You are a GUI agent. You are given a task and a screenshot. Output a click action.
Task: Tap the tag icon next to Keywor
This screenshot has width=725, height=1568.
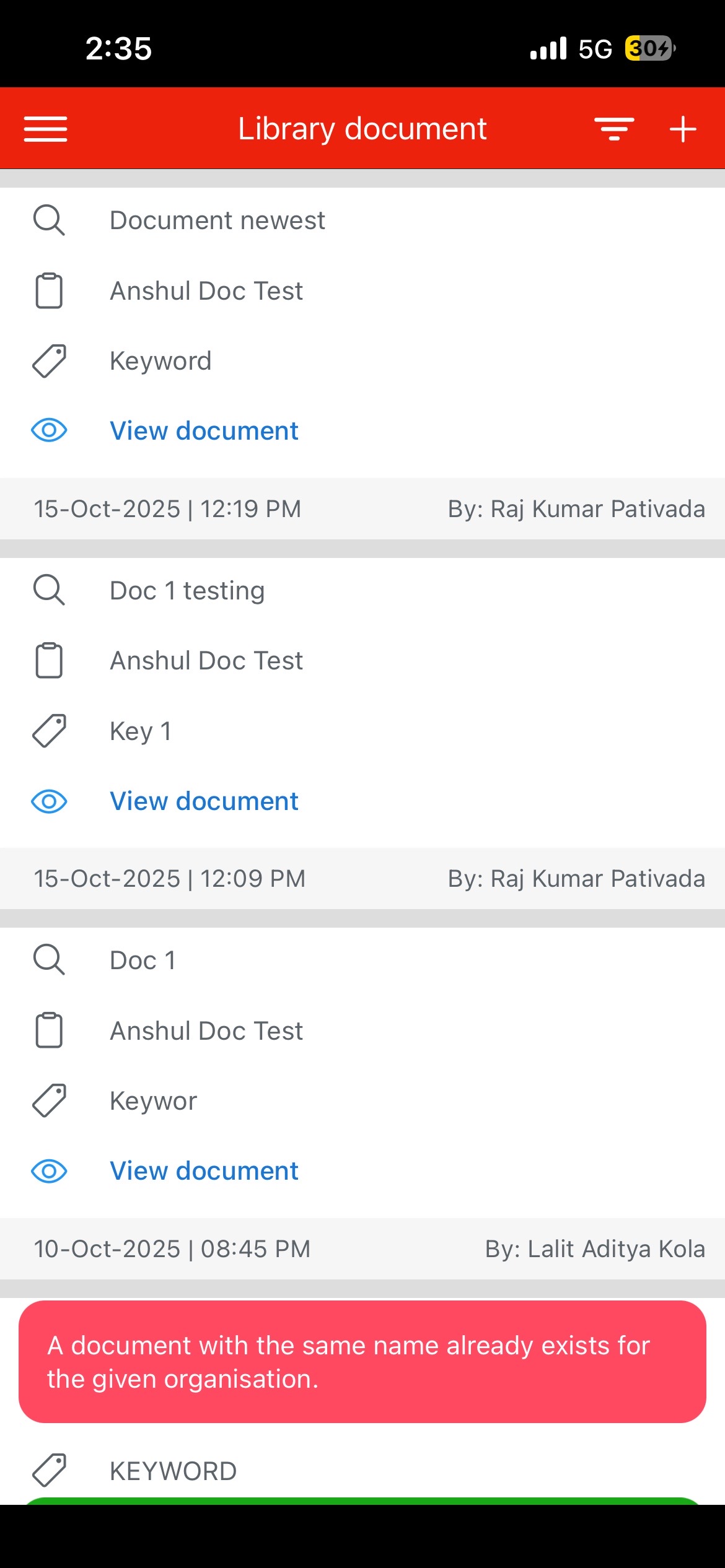tap(49, 1100)
